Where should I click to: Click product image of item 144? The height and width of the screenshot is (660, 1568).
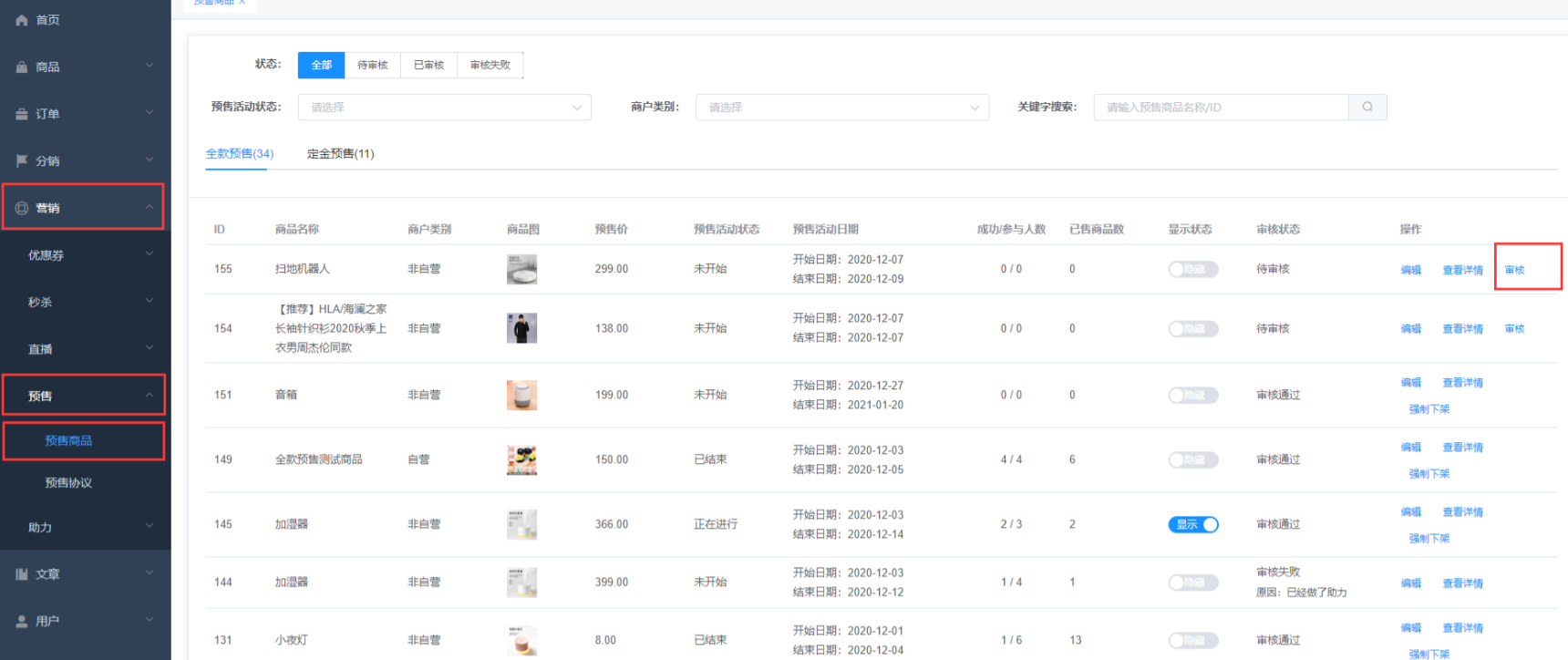[521, 583]
